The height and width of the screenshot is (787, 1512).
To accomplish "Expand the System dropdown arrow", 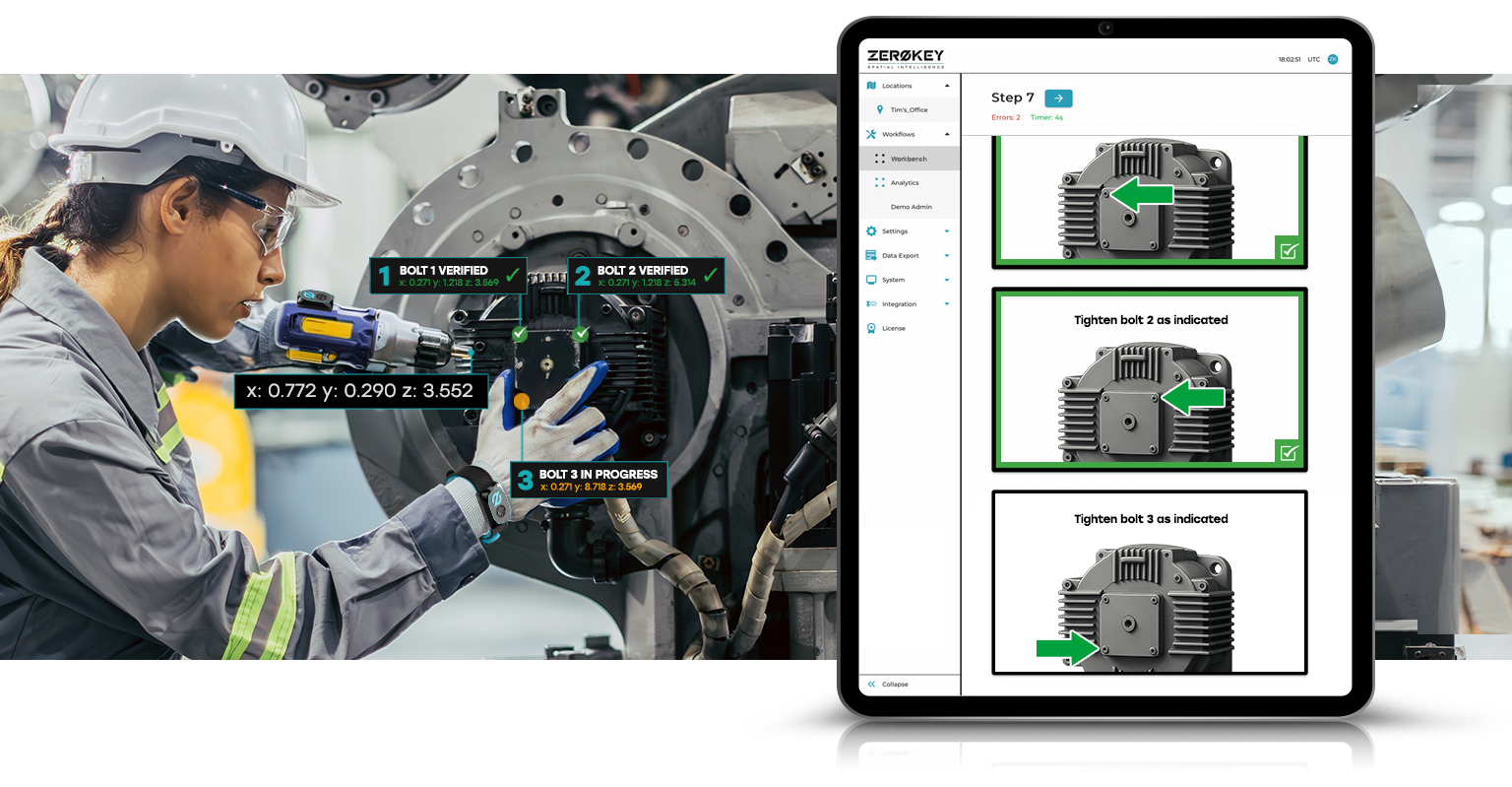I will point(947,280).
